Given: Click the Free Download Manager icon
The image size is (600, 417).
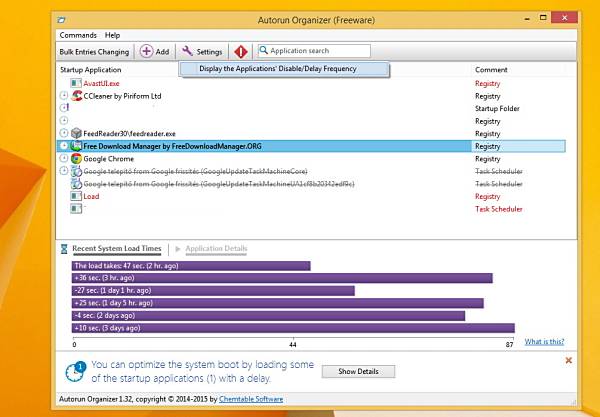Looking at the screenshot, I should click(77, 146).
